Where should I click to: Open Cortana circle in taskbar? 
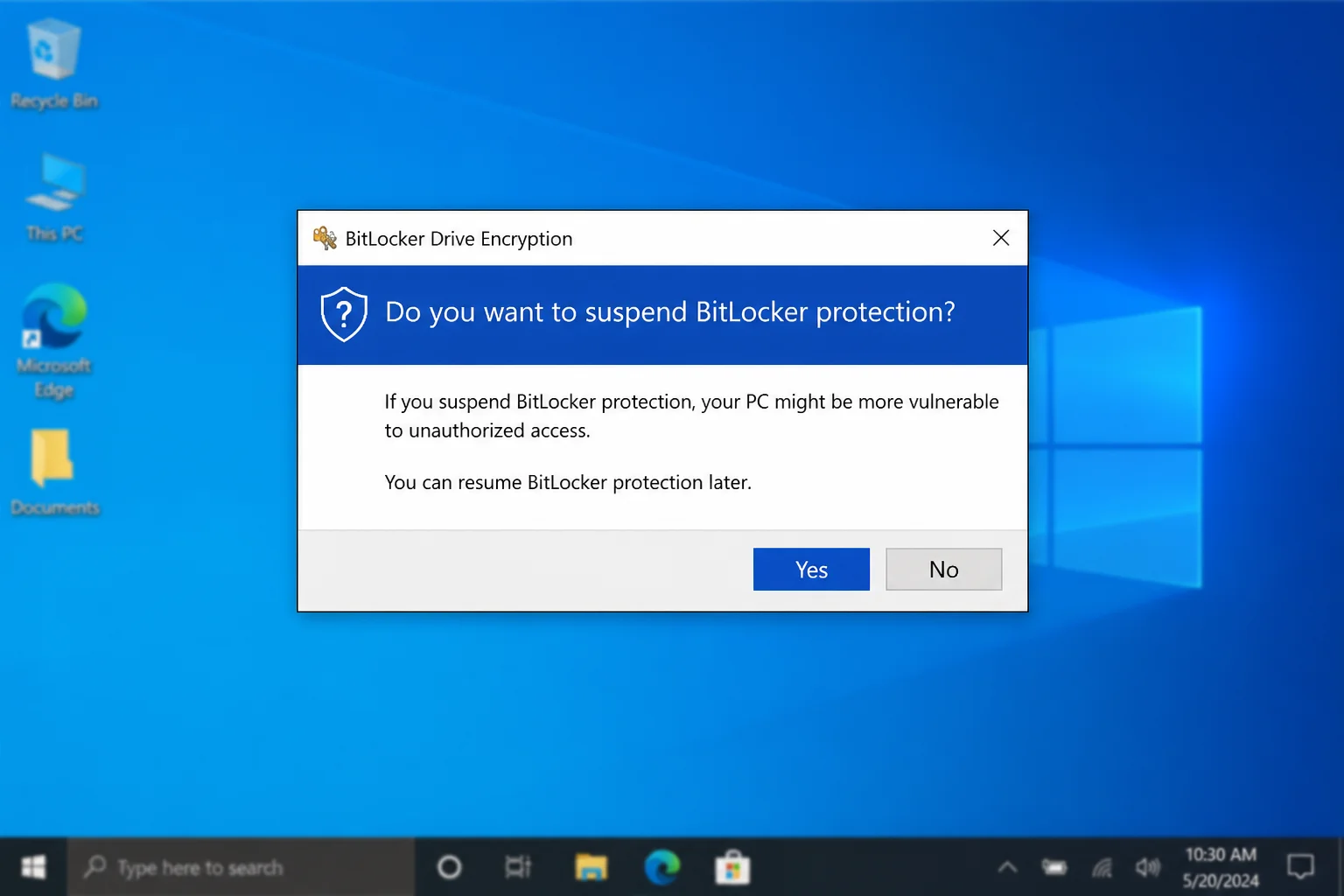pyautogui.click(x=449, y=867)
